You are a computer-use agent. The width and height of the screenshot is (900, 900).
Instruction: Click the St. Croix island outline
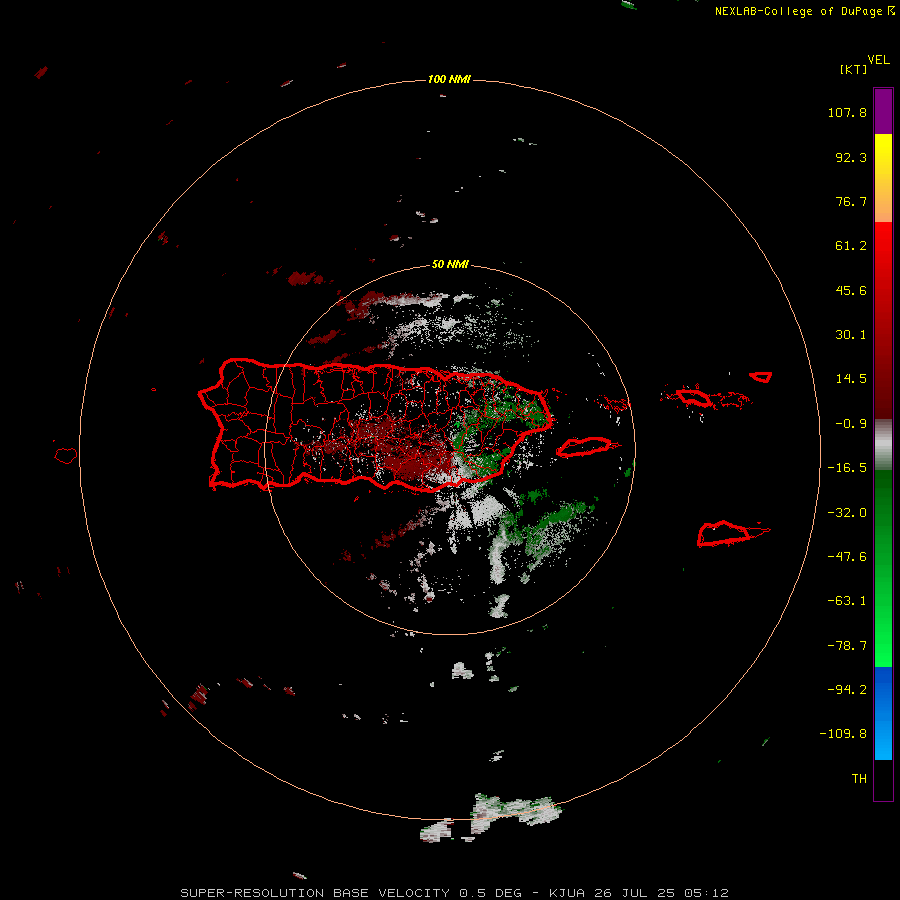[724, 534]
